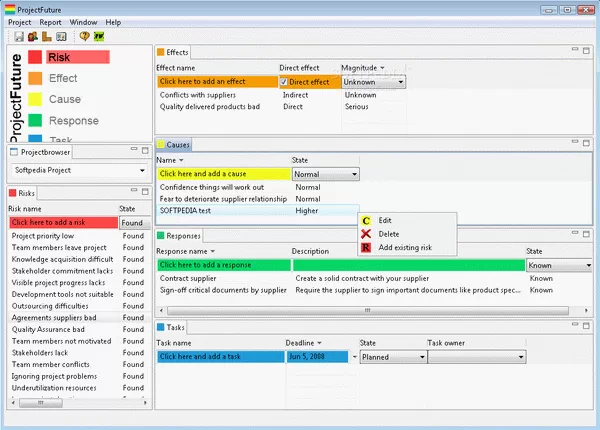The height and width of the screenshot is (430, 600).
Task: Click the red R Add existing risk icon
Action: pyautogui.click(x=366, y=247)
